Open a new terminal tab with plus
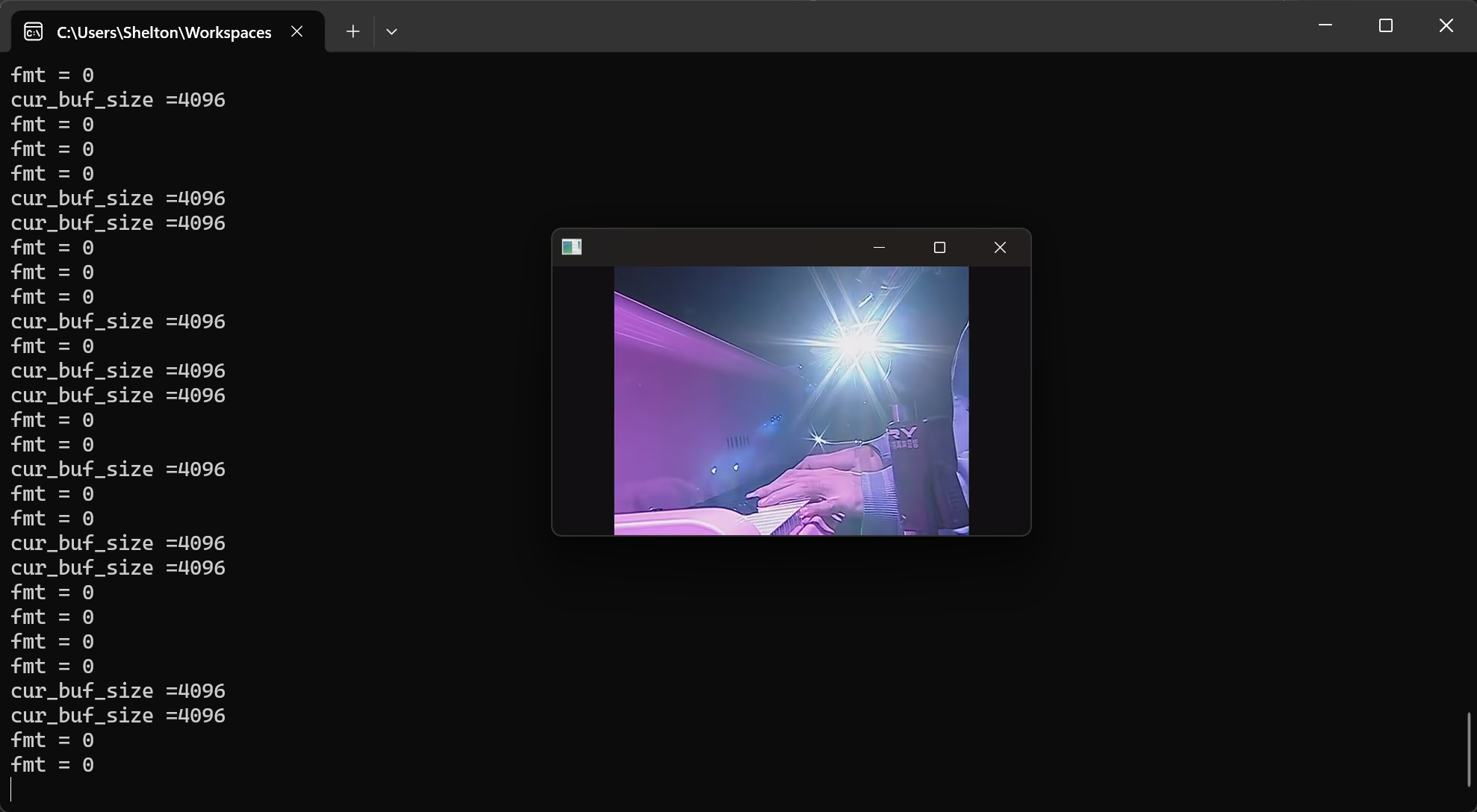The image size is (1477, 812). pos(353,31)
